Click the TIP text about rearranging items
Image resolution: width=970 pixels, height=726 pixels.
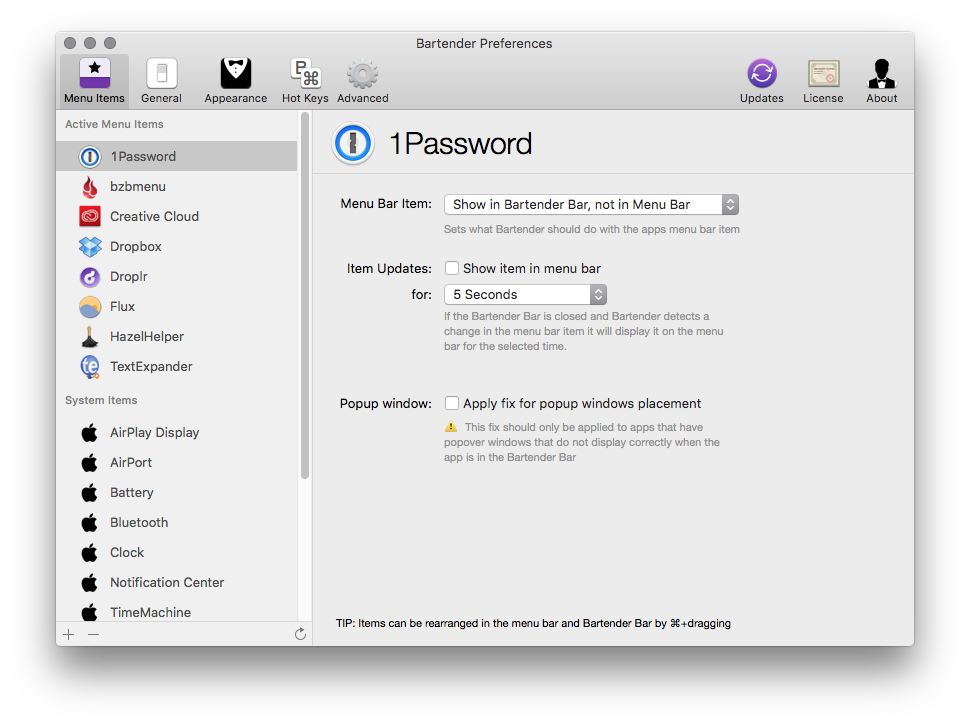coord(533,623)
